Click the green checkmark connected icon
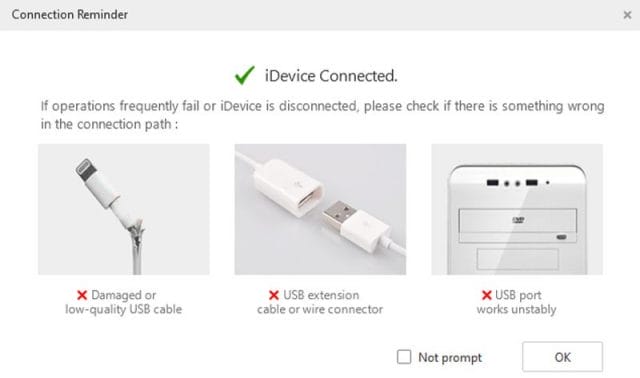Screen dimensions: 640x378 tap(244, 76)
